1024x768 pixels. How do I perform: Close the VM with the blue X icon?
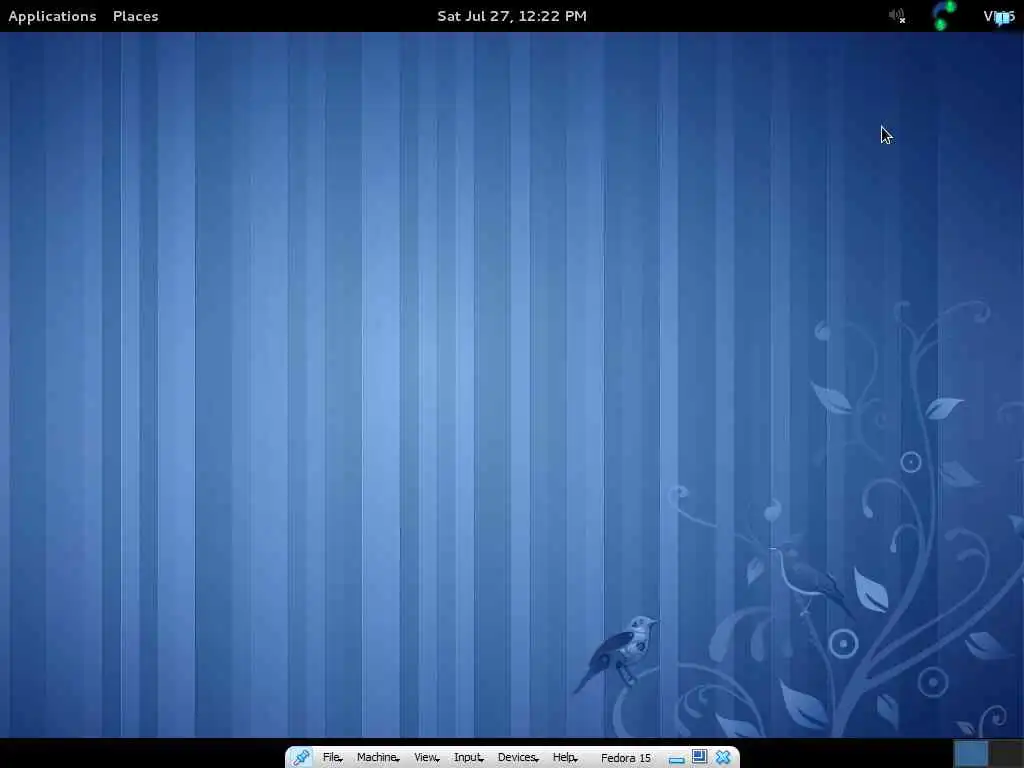(x=723, y=758)
